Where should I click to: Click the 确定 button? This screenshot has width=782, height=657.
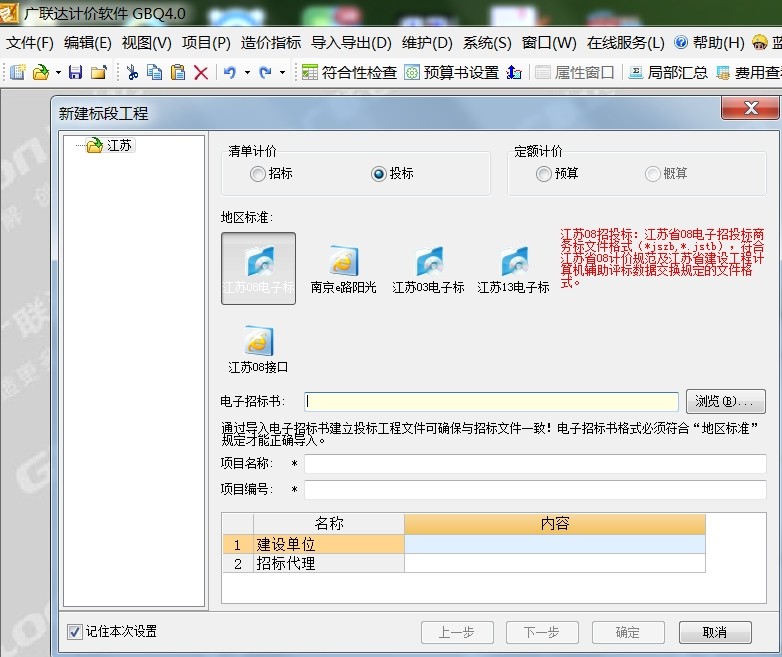tap(628, 633)
